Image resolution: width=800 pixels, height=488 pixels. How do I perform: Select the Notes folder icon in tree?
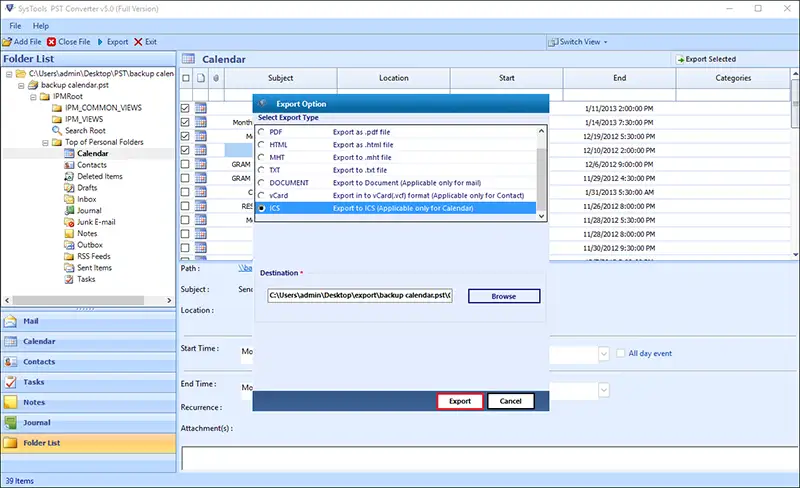69,233
